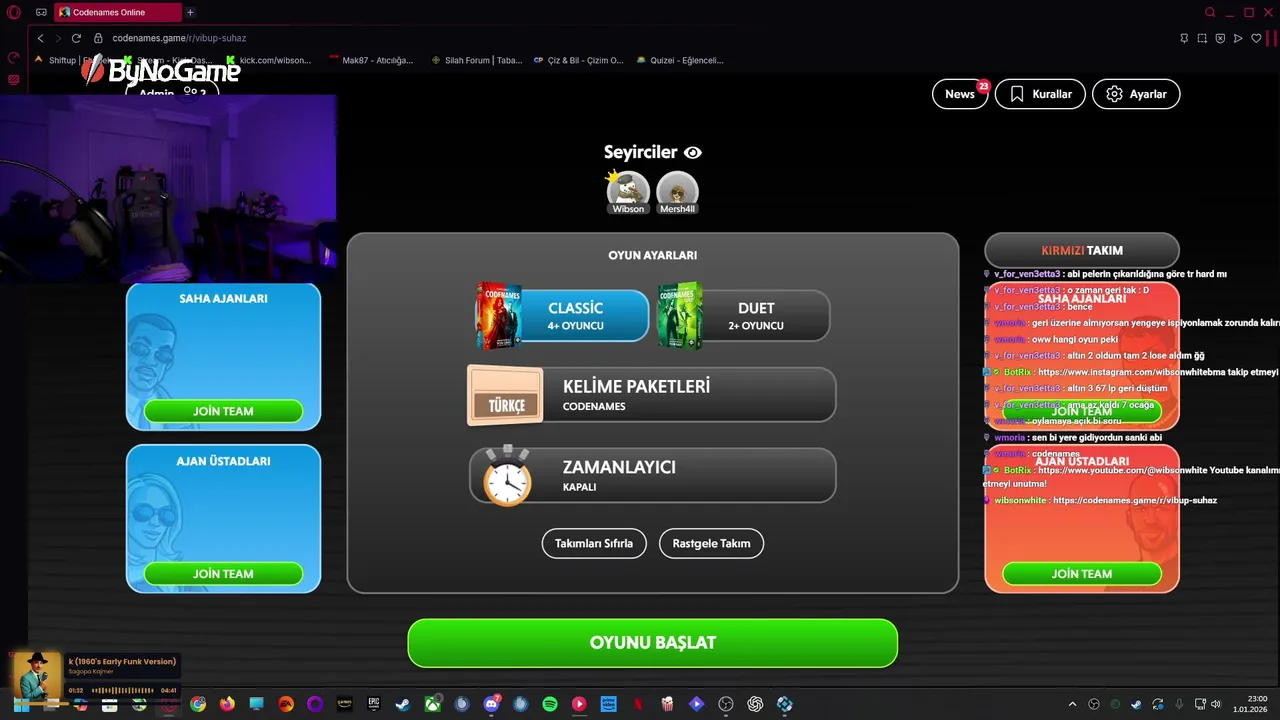Open ChatGPT from the taskbar

(755, 704)
